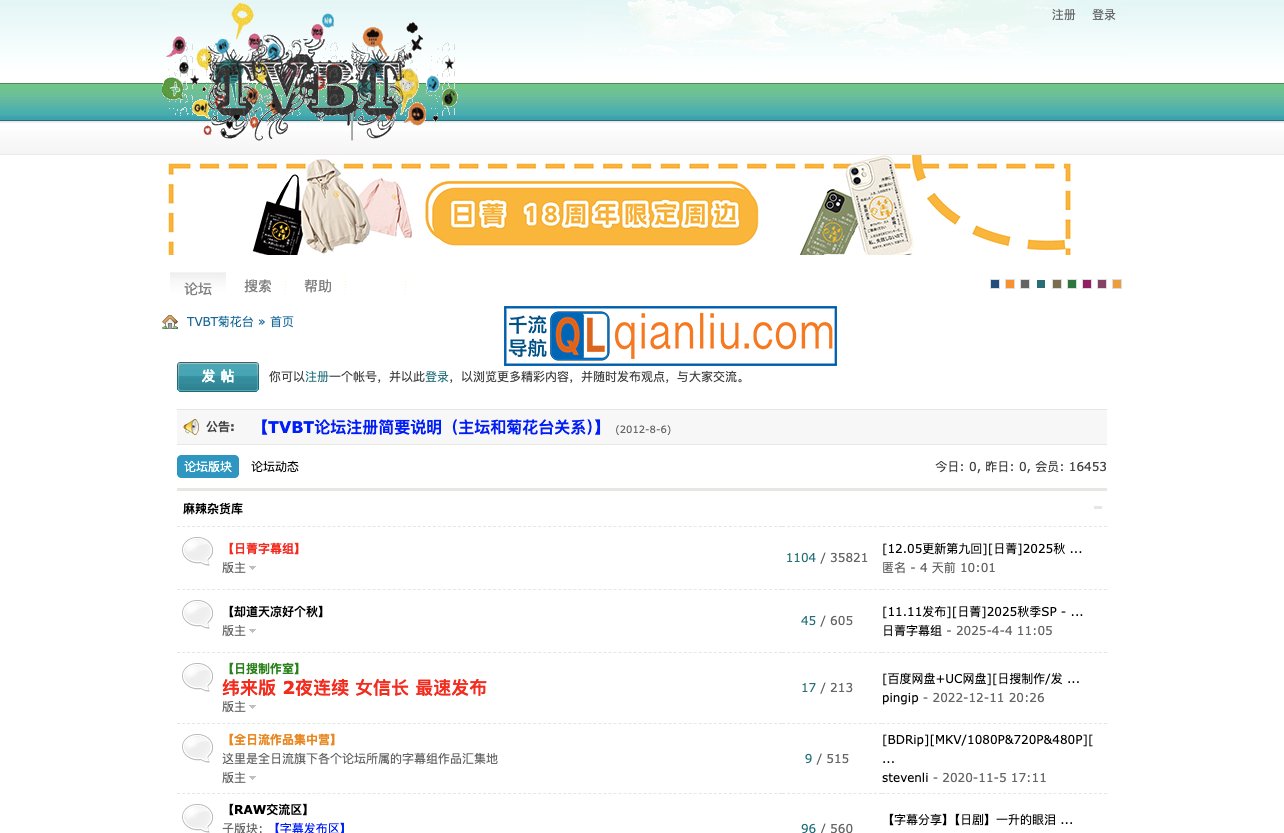Click the 登录 link at top right

click(1104, 15)
